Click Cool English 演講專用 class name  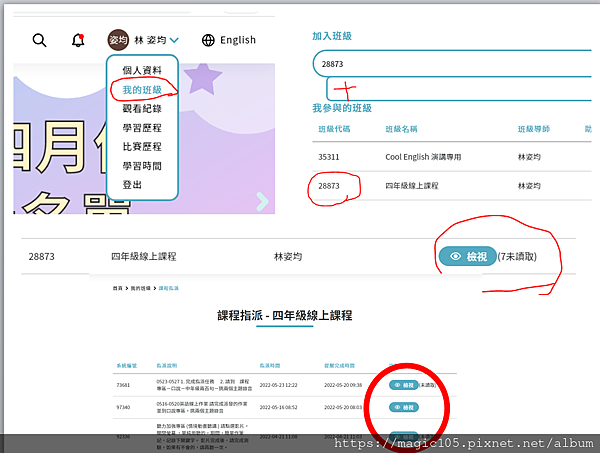(423, 157)
